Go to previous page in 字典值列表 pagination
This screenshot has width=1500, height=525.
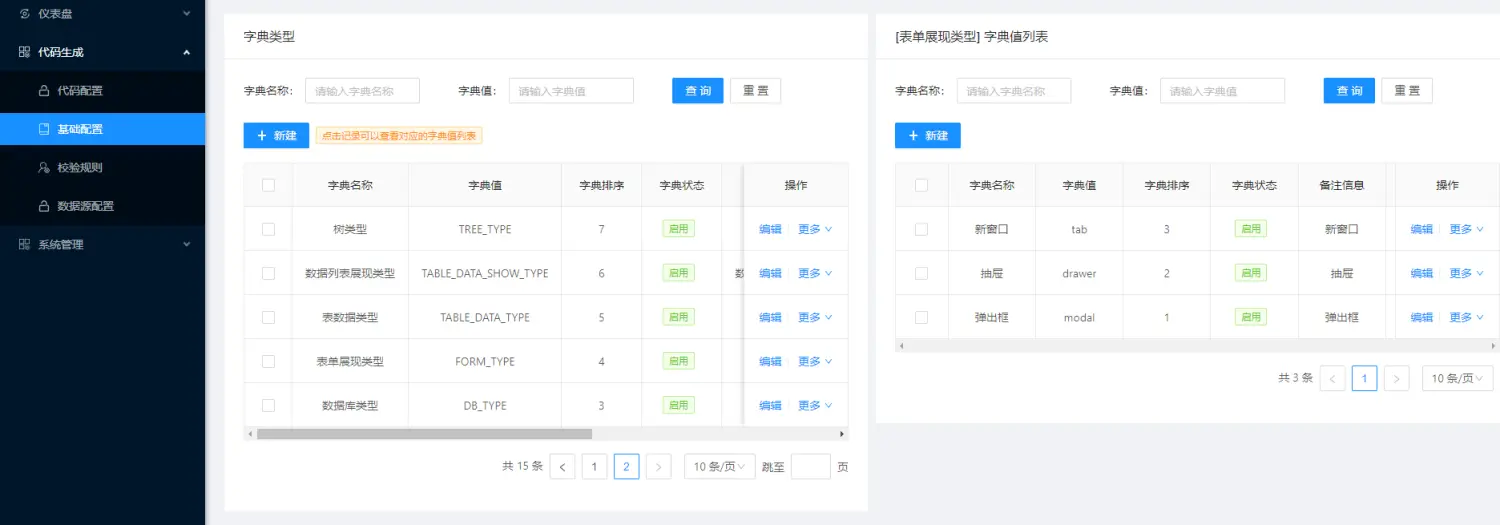click(x=1333, y=378)
